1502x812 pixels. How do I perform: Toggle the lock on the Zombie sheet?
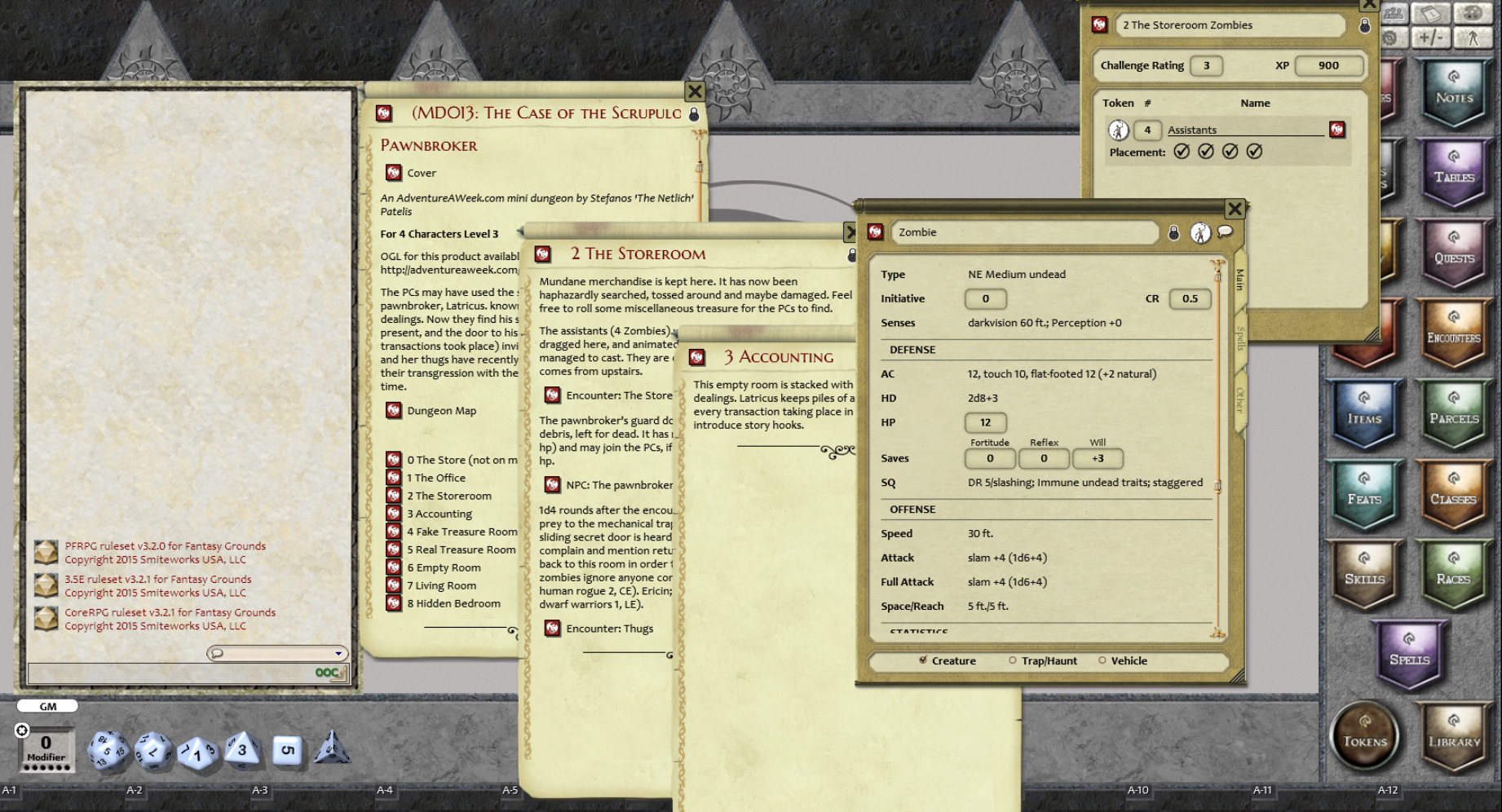pyautogui.click(x=1173, y=233)
